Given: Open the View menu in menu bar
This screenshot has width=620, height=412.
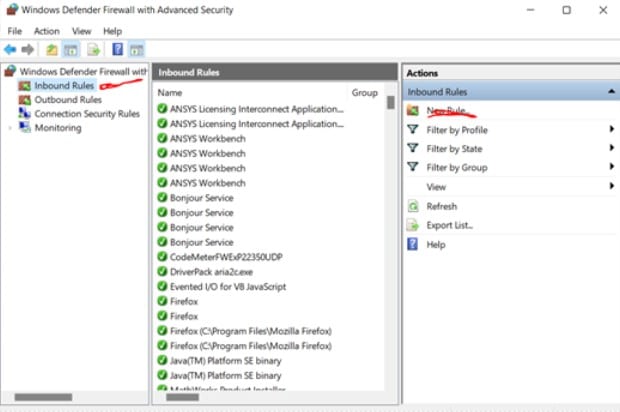Looking at the screenshot, I should [x=81, y=31].
